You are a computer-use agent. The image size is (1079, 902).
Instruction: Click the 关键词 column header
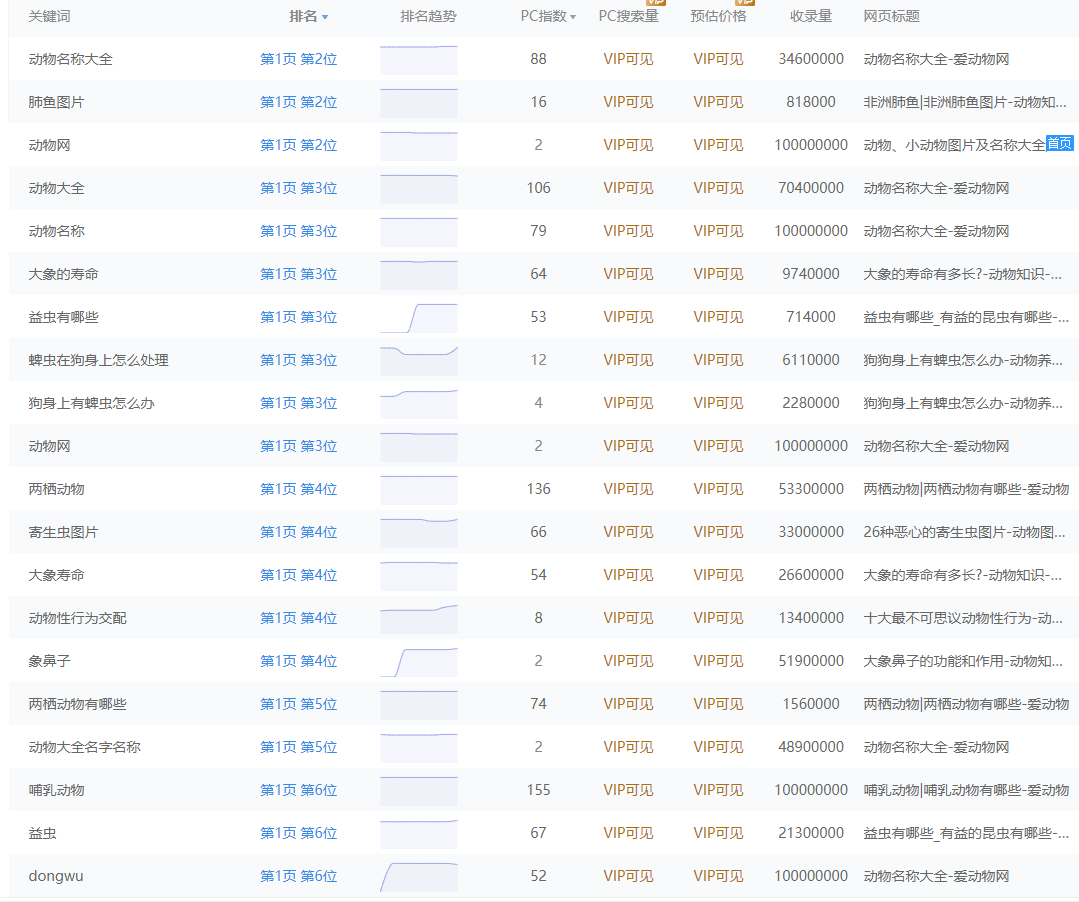[x=50, y=17]
